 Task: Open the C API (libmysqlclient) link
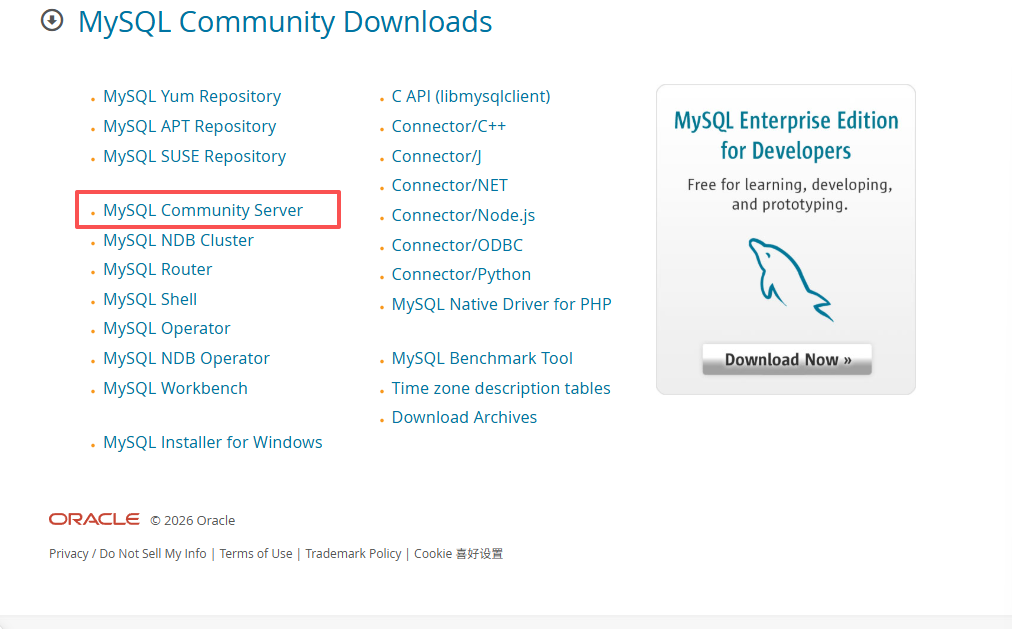tap(471, 96)
